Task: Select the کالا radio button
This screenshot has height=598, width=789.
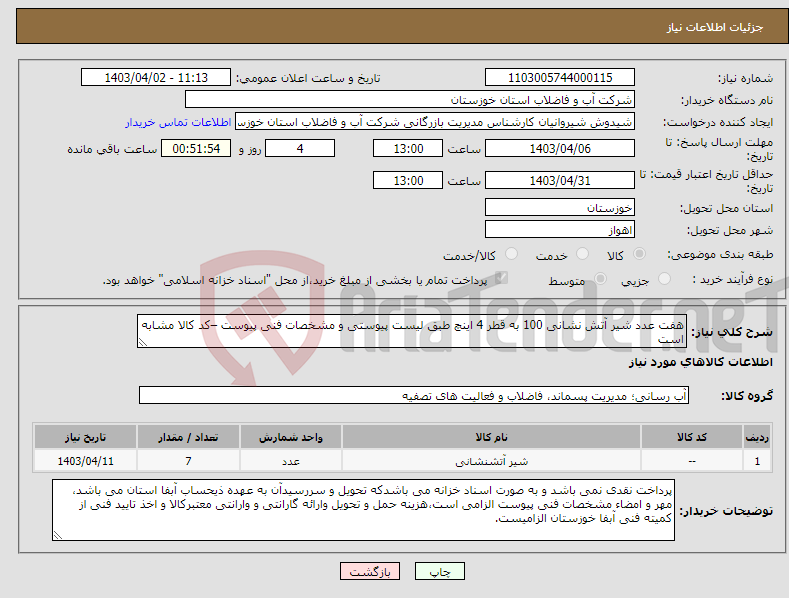Action: pyautogui.click(x=639, y=254)
